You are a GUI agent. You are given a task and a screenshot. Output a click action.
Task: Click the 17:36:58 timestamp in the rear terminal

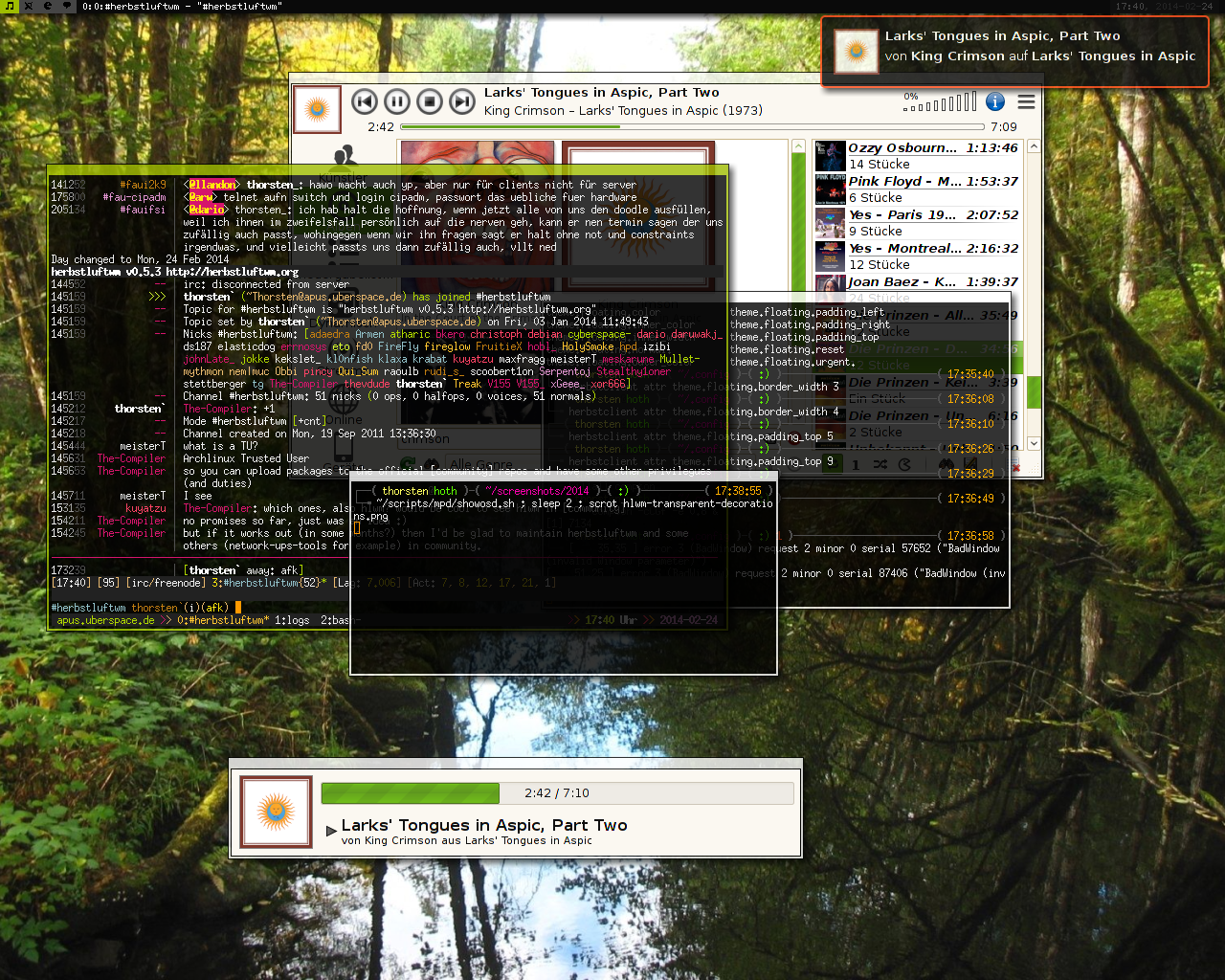[x=970, y=536]
